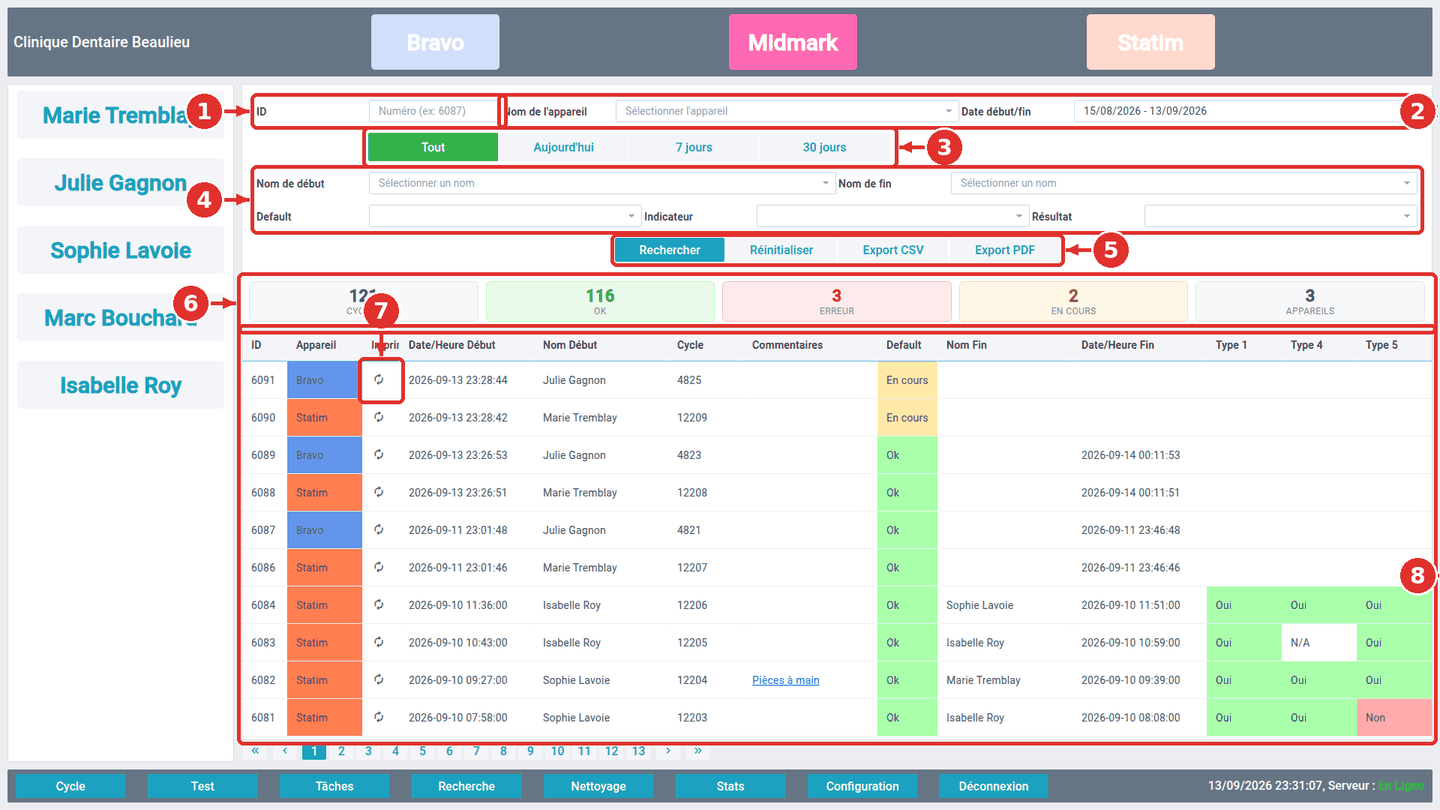This screenshot has height=810, width=1440.
Task: Click the reprint icon in row 6090
Action: tap(379, 417)
